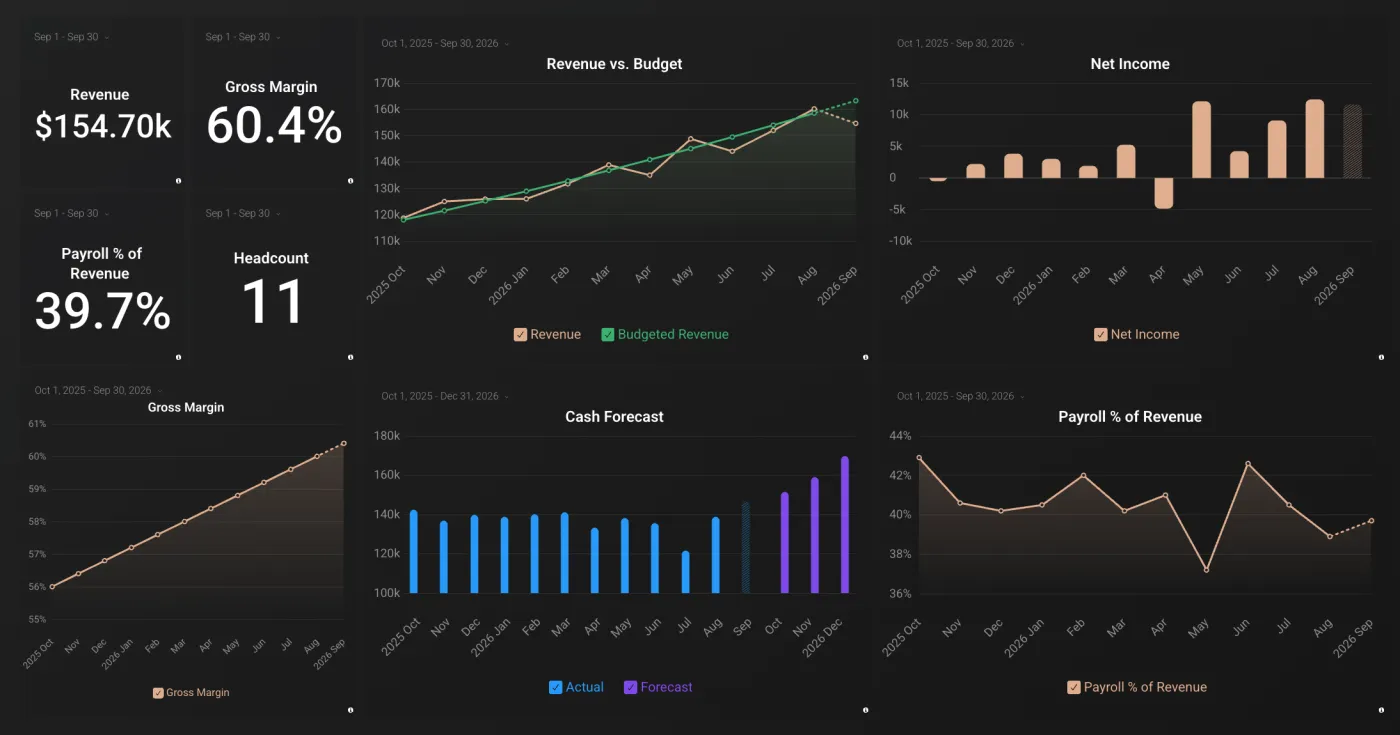Open the date range dropdown on the Gross Margin card
1400x735 pixels.
coord(242,37)
